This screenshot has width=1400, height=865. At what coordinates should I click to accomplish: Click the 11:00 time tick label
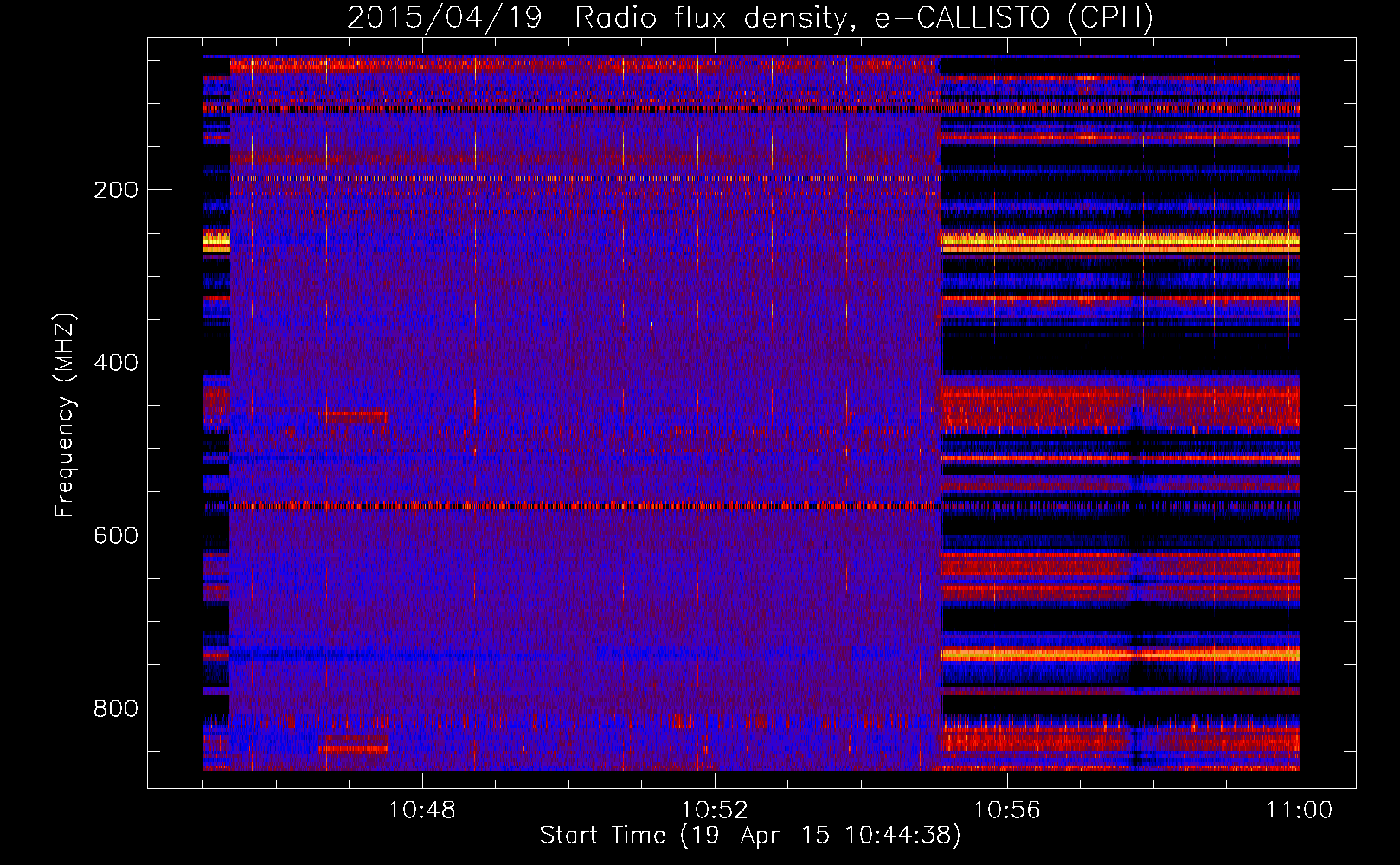(1299, 811)
